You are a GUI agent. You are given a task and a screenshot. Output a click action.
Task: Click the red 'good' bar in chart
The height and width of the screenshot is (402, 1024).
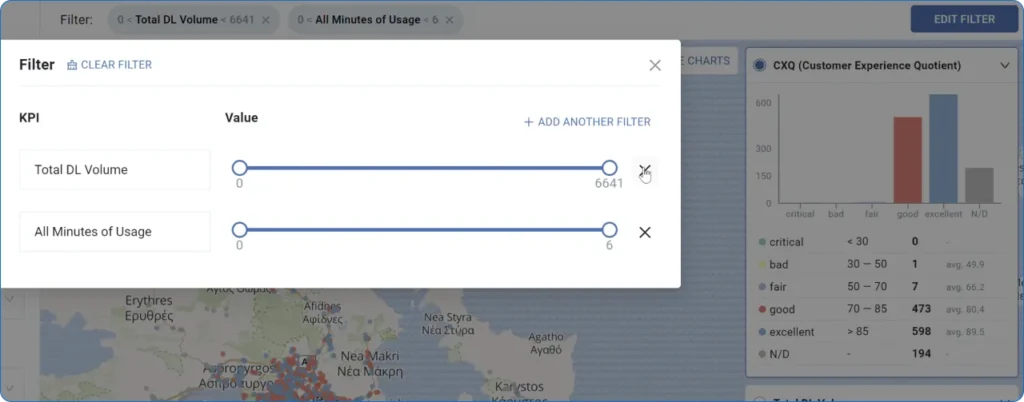coord(907,160)
